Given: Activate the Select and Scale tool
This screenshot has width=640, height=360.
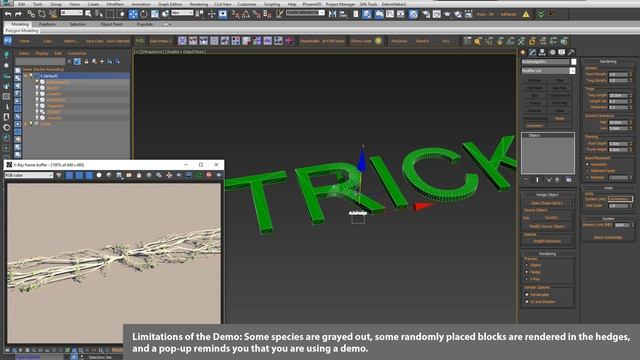Looking at the screenshot, I should pos(155,14).
